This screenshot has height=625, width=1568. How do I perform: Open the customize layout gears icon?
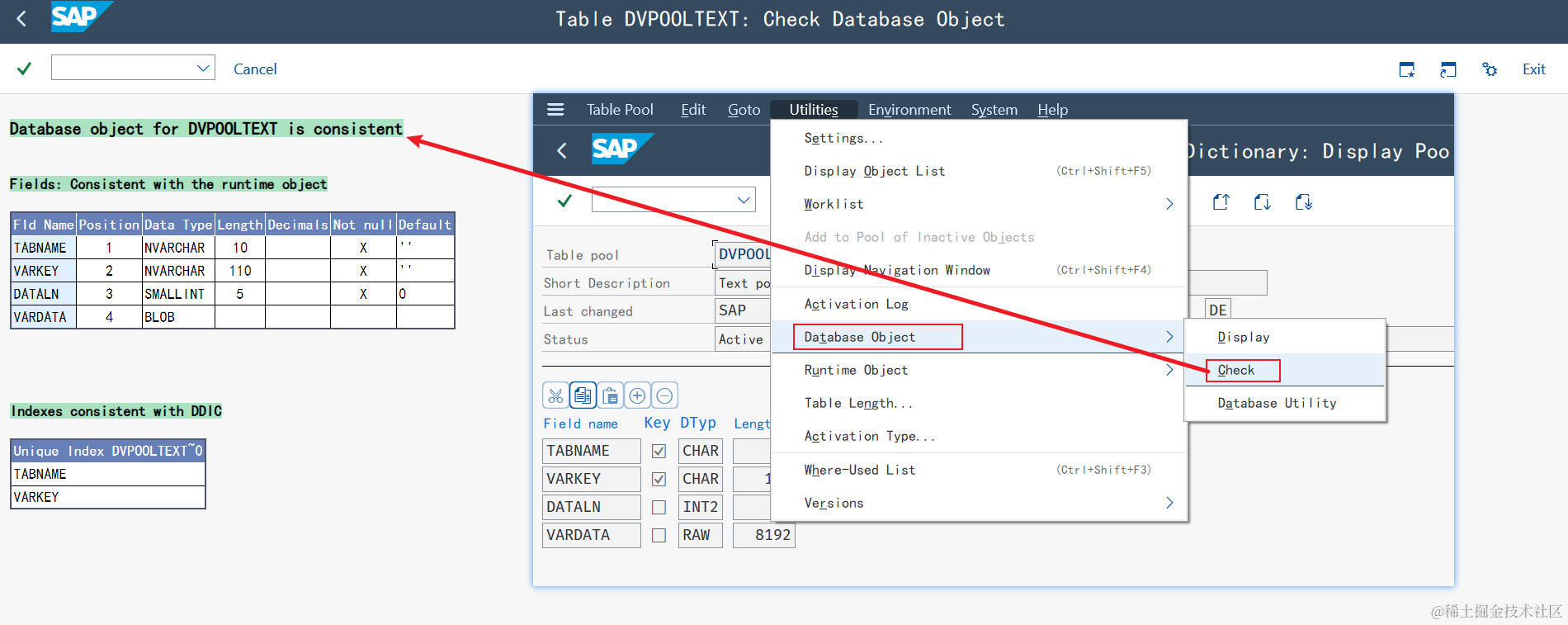click(x=1490, y=69)
